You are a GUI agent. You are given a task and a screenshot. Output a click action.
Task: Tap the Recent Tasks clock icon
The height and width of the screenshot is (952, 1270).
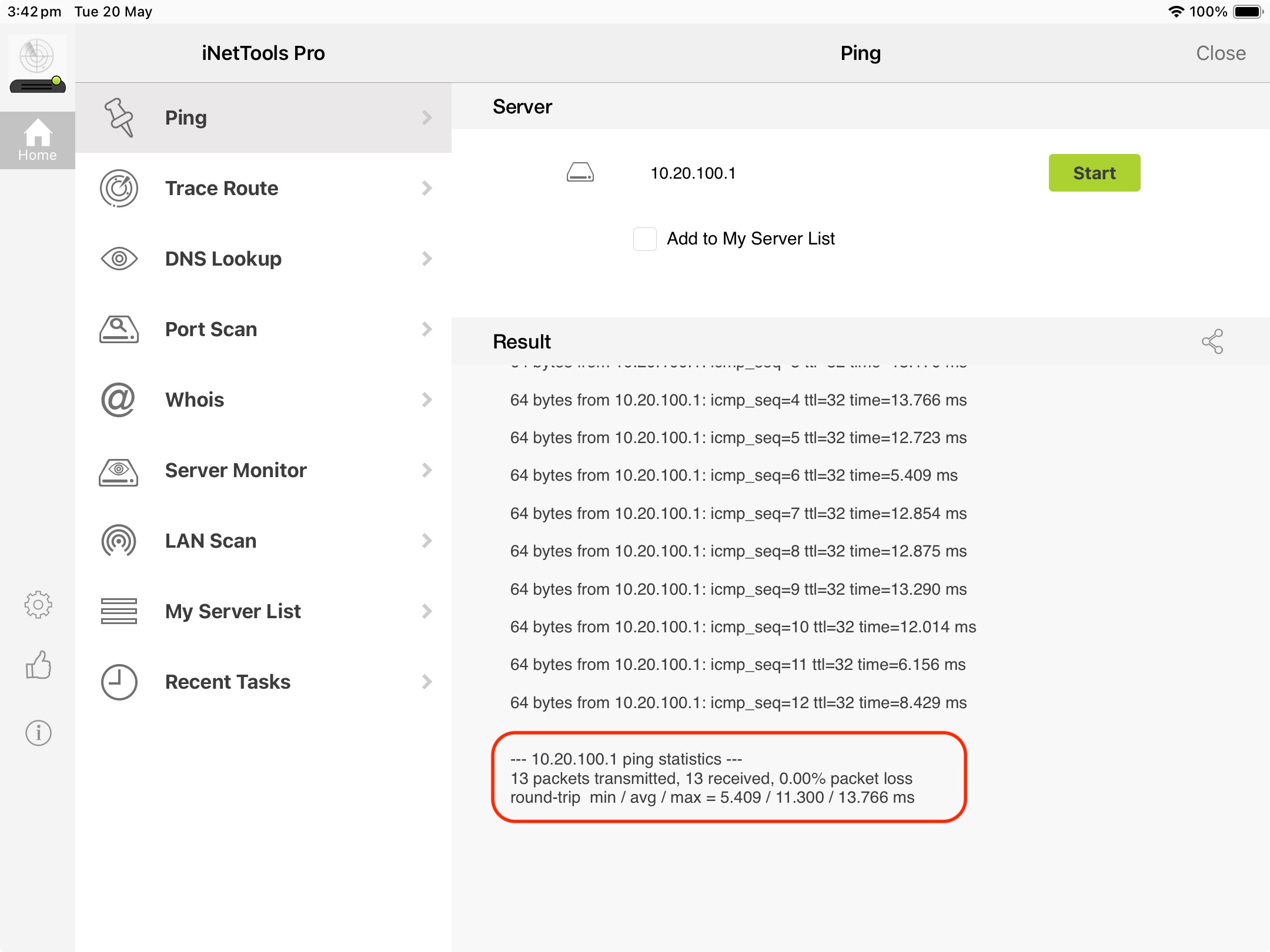click(x=119, y=682)
